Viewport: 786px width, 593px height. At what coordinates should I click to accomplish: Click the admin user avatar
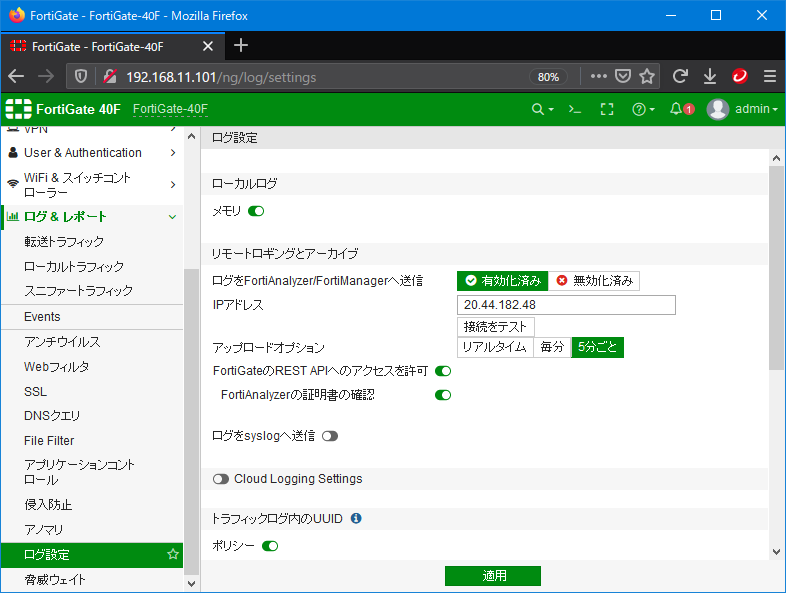pyautogui.click(x=717, y=109)
